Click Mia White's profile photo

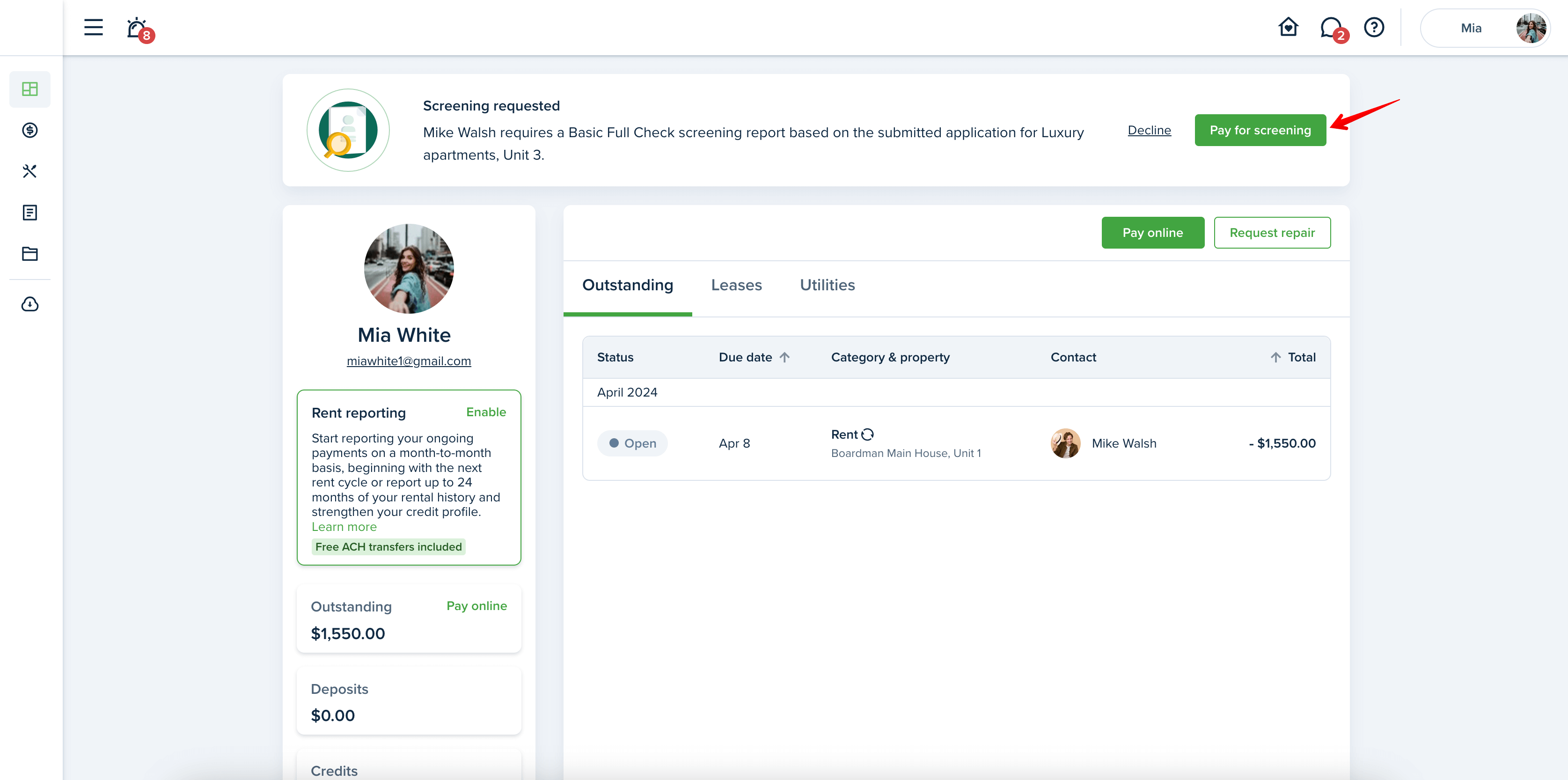coord(409,269)
